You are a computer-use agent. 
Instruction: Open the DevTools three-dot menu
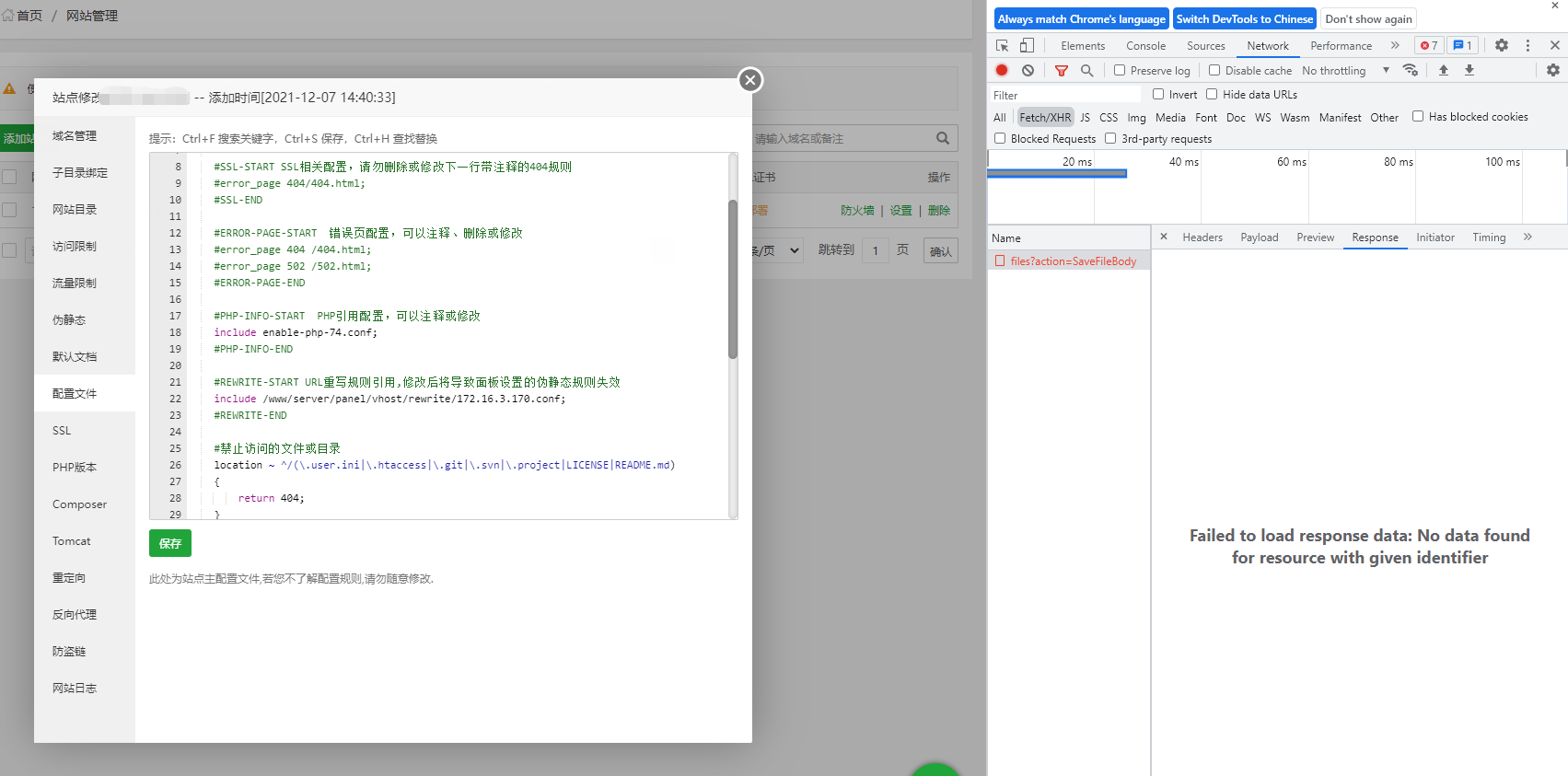[x=1527, y=45]
